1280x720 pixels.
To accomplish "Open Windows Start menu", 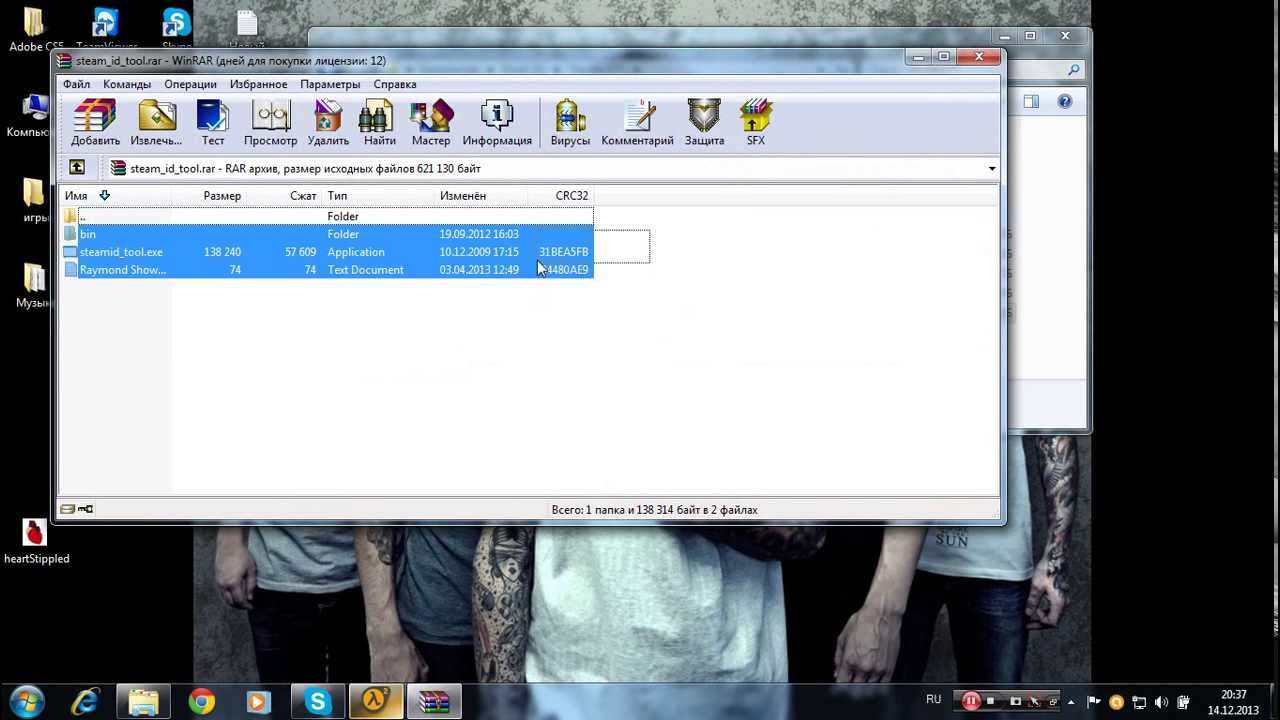I will 26,702.
